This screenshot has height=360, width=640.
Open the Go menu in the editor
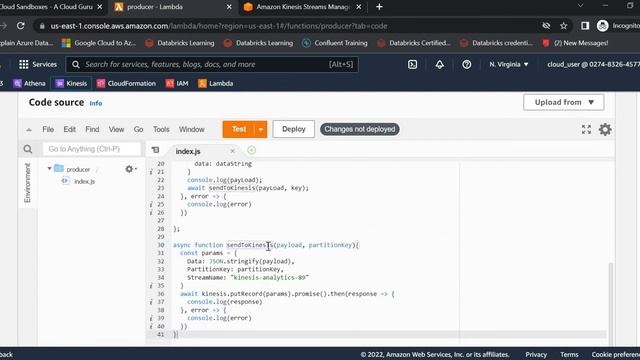(138, 129)
